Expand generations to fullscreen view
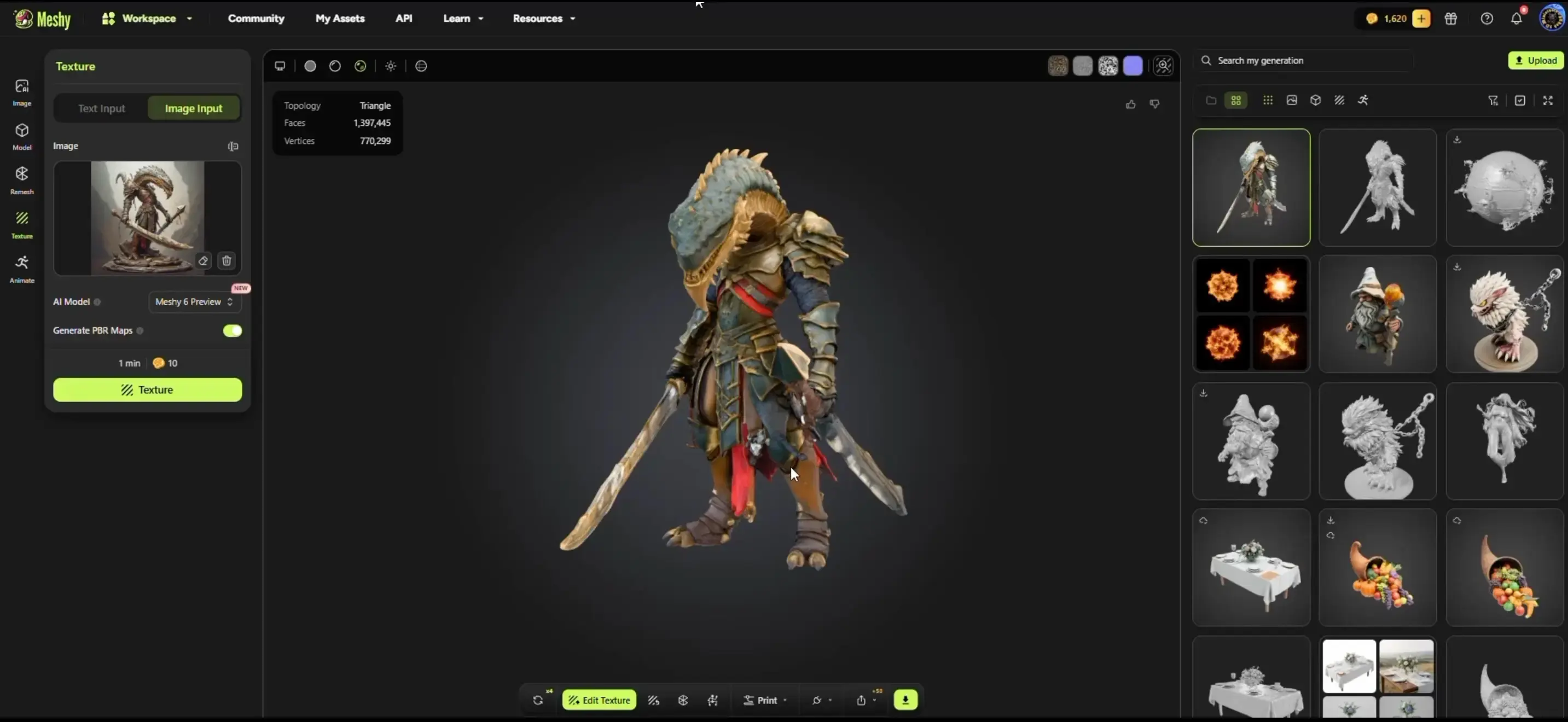This screenshot has width=1568, height=722. pyautogui.click(x=1548, y=100)
